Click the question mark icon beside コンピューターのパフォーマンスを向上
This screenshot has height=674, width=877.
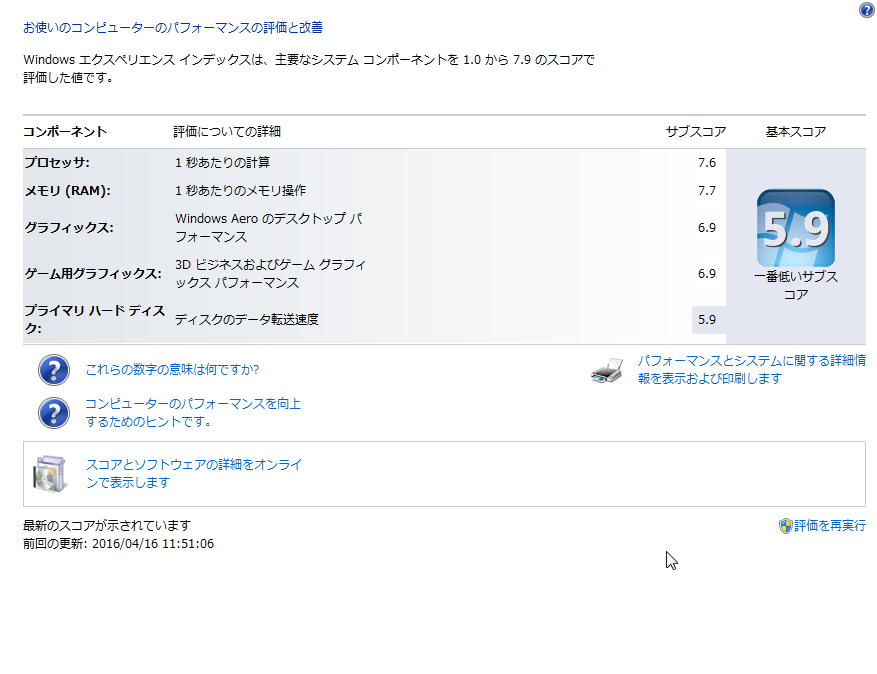click(x=54, y=413)
